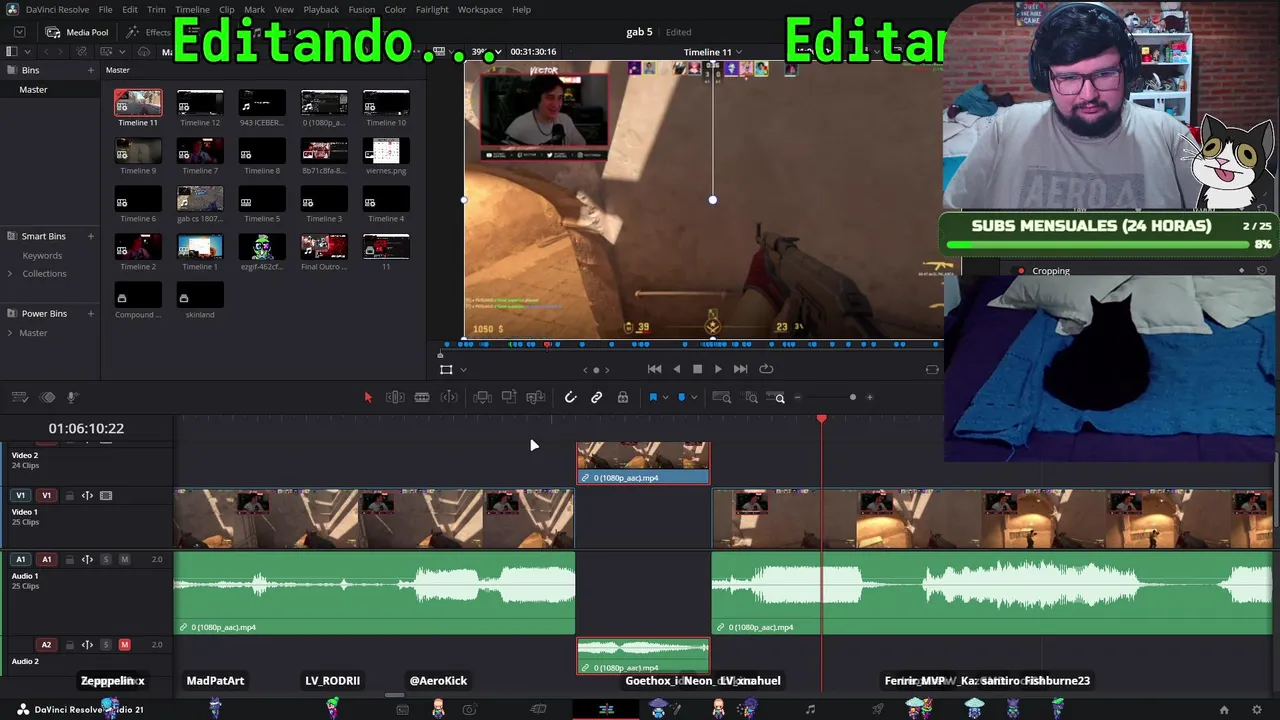Toggle the Media Pool panel button
This screenshot has width=1280, height=720.
pos(77,32)
